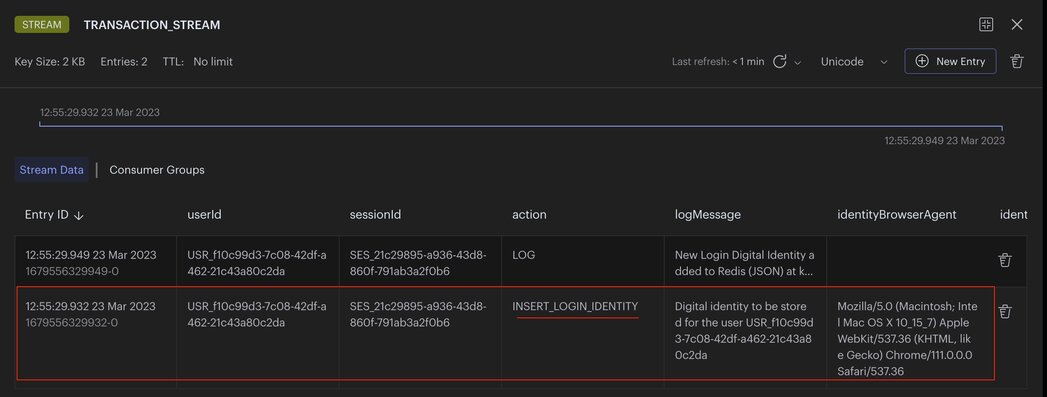Click the stream timeline range bar
Image resolution: width=1047 pixels, height=397 pixels.
click(521, 125)
